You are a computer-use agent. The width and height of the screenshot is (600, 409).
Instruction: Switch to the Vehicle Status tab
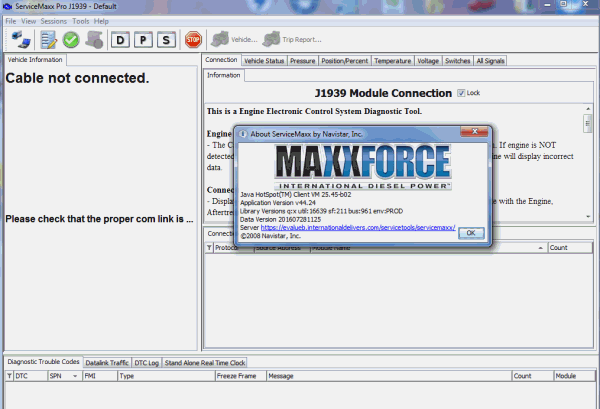[x=264, y=61]
